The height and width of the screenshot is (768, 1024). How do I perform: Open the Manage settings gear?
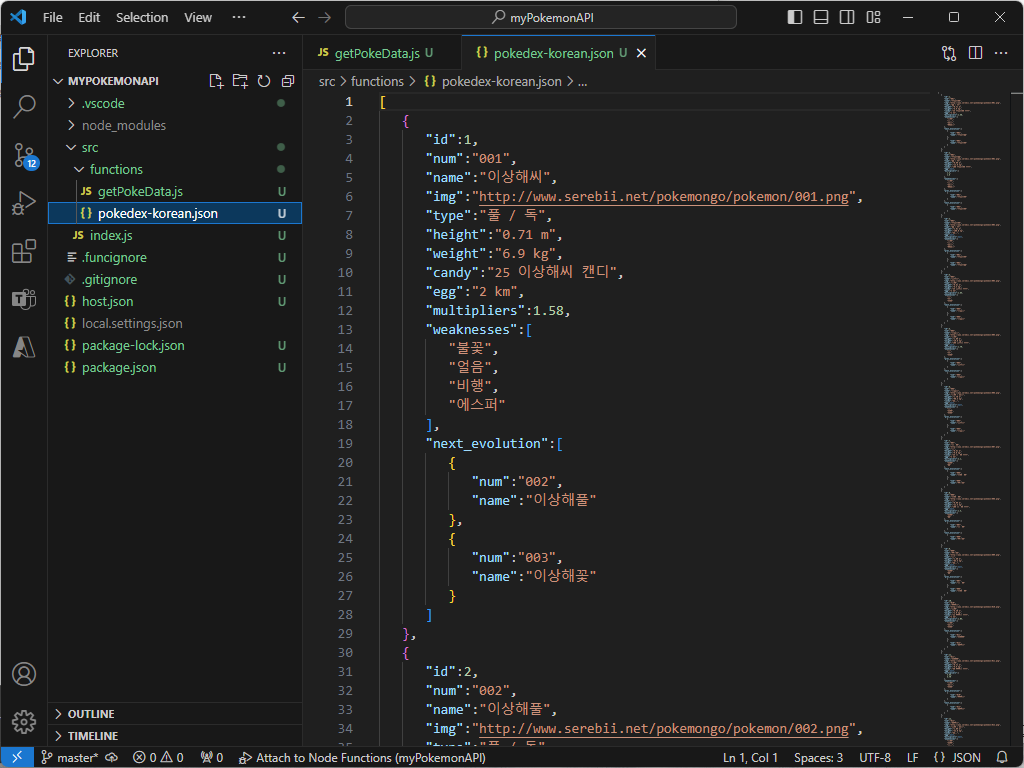coord(24,722)
